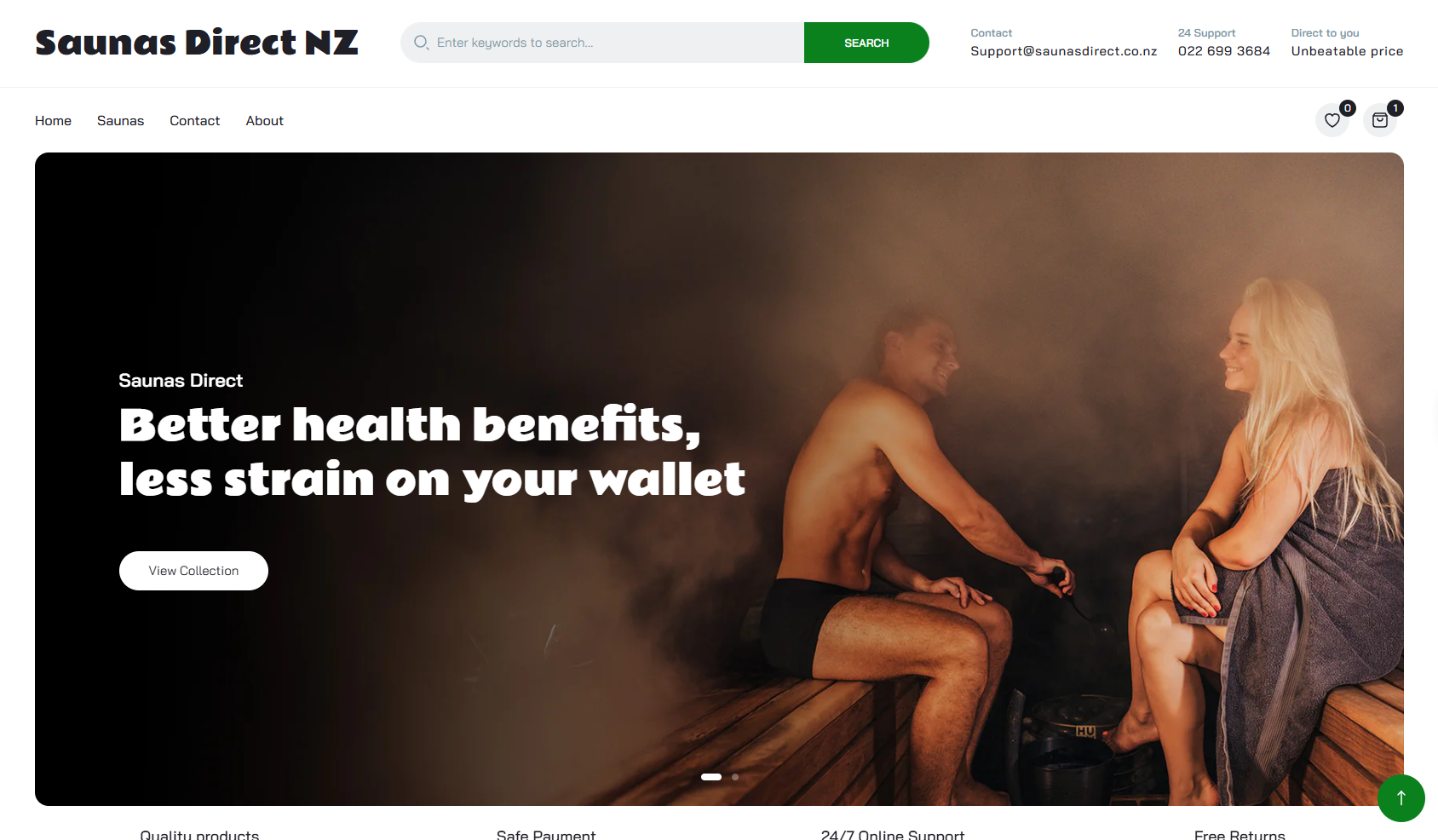Screen dimensions: 1438x840
Task: Switch to the second slide dot
Action: click(x=735, y=777)
